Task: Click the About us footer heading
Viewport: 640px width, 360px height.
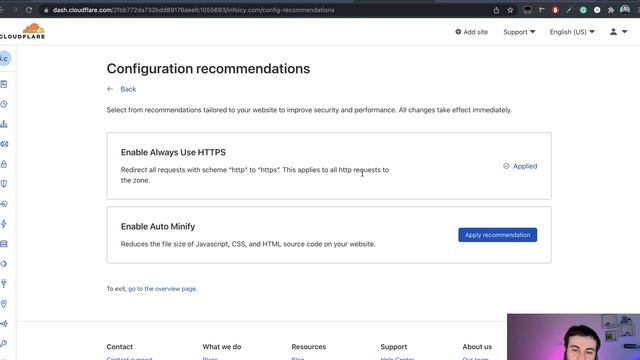Action: (x=477, y=347)
